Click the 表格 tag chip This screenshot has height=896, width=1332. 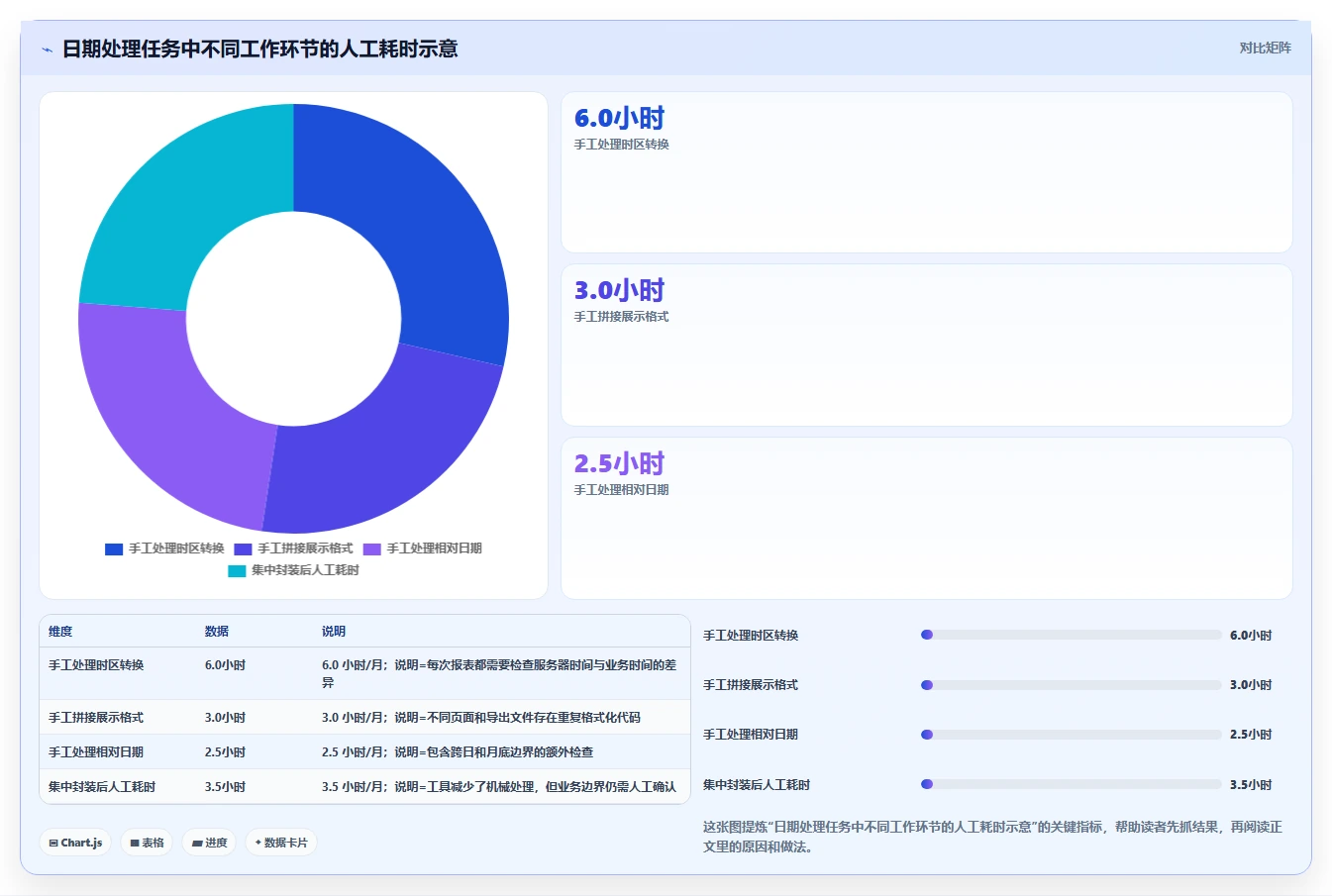[148, 843]
